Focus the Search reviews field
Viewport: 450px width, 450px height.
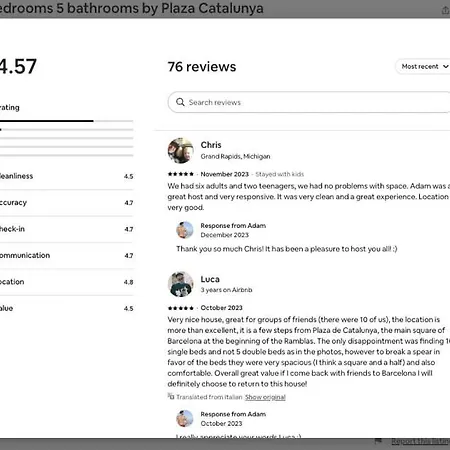point(309,102)
